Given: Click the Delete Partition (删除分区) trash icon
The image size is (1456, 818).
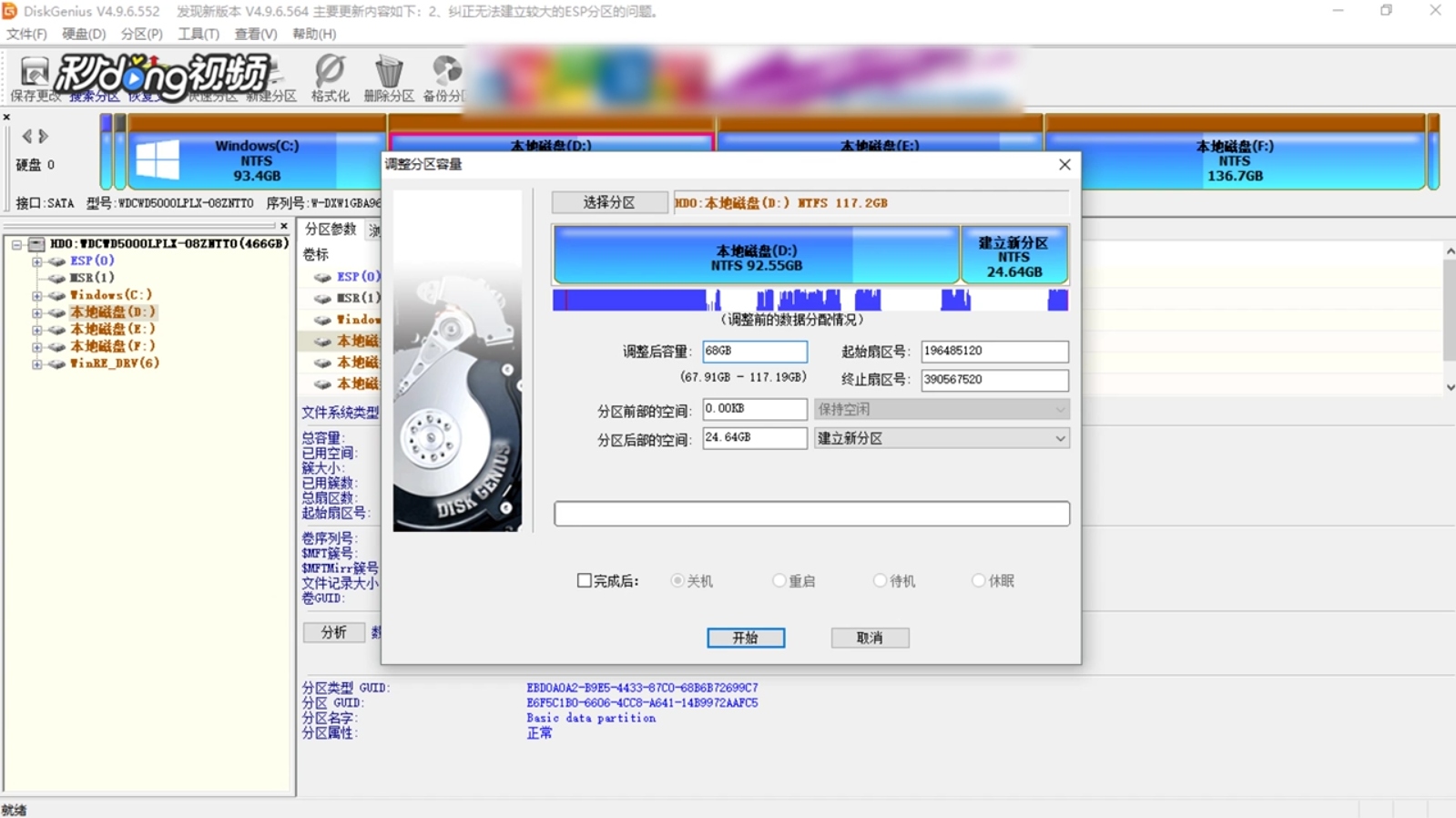Looking at the screenshot, I should pos(389,77).
